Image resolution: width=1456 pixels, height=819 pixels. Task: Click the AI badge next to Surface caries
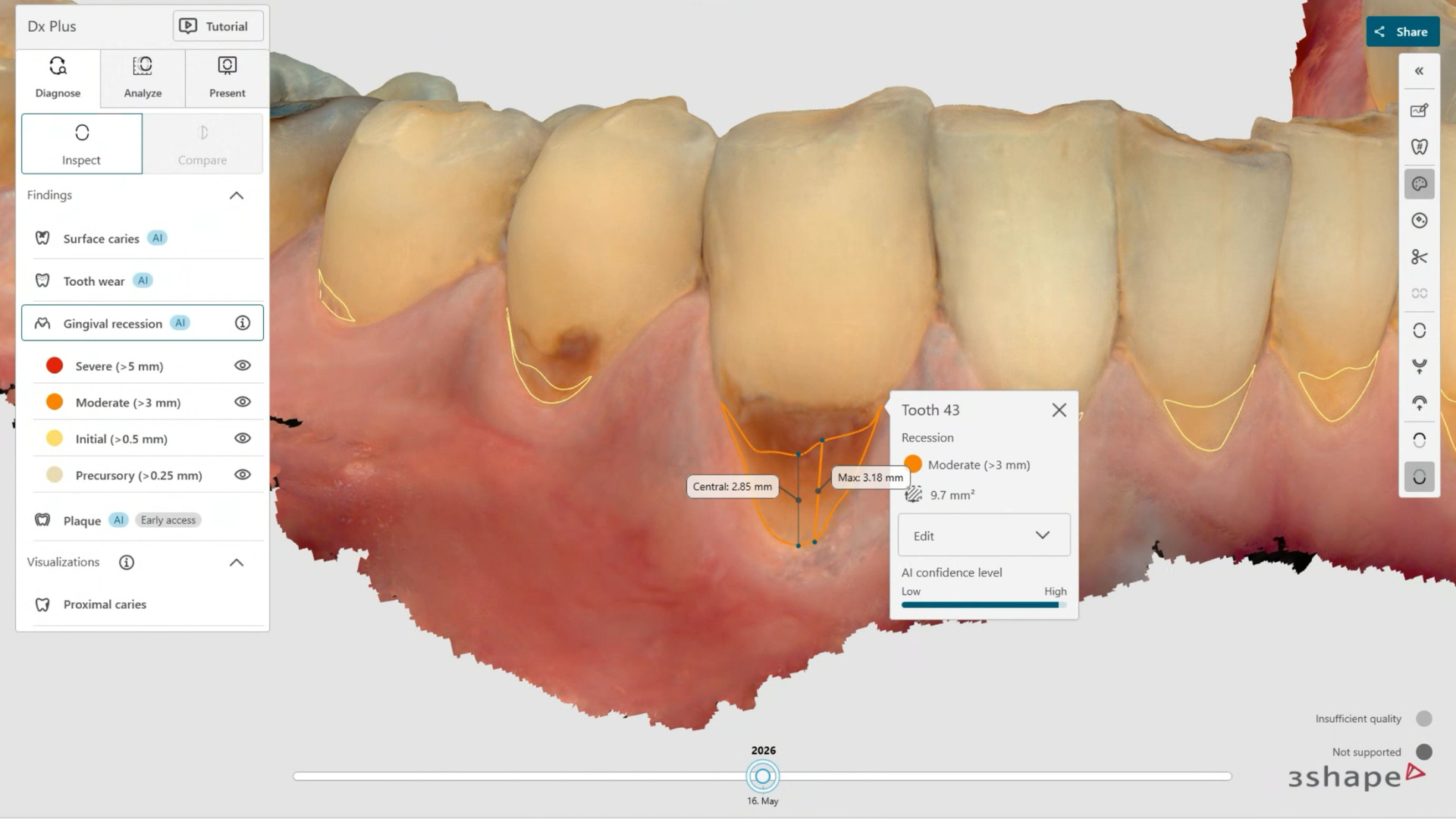(157, 238)
